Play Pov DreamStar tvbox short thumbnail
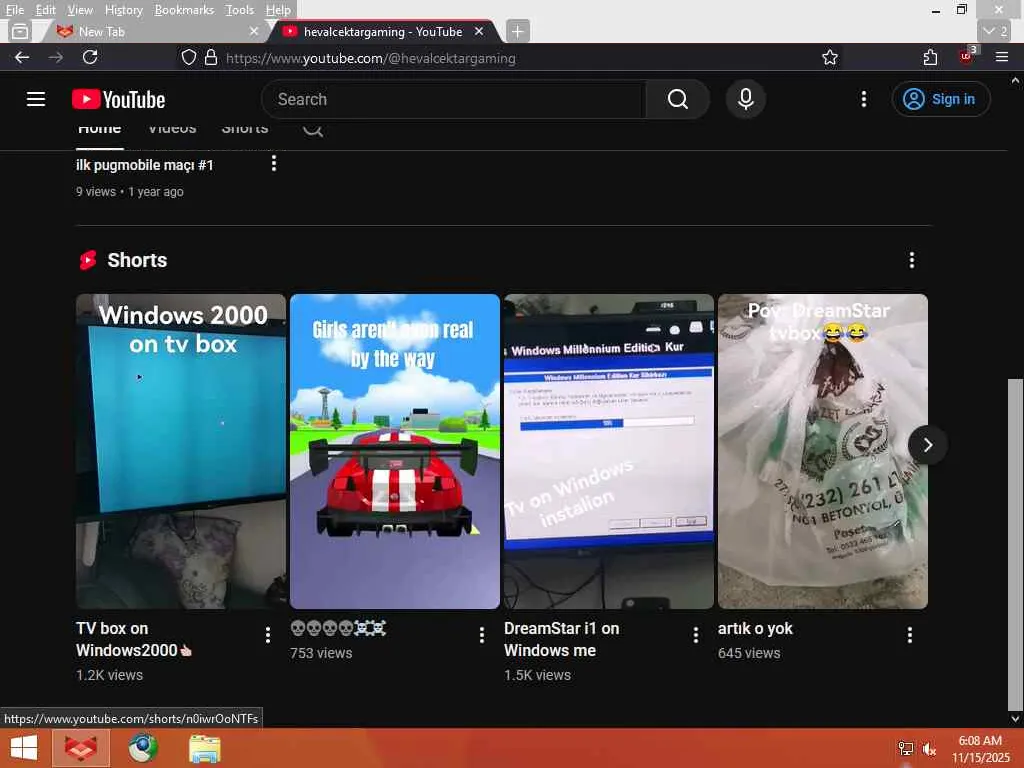The image size is (1024, 768). click(x=822, y=451)
